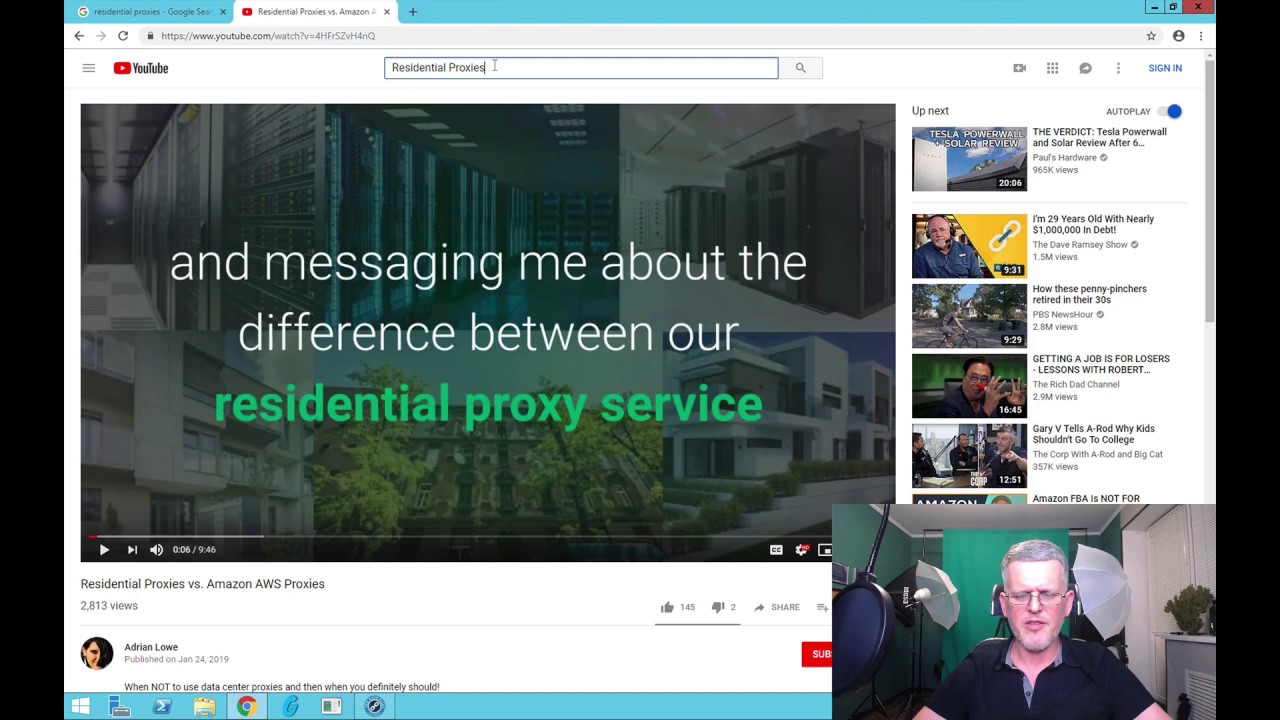Open 'Amazon FBA Is NOT FOR' title

click(1086, 498)
